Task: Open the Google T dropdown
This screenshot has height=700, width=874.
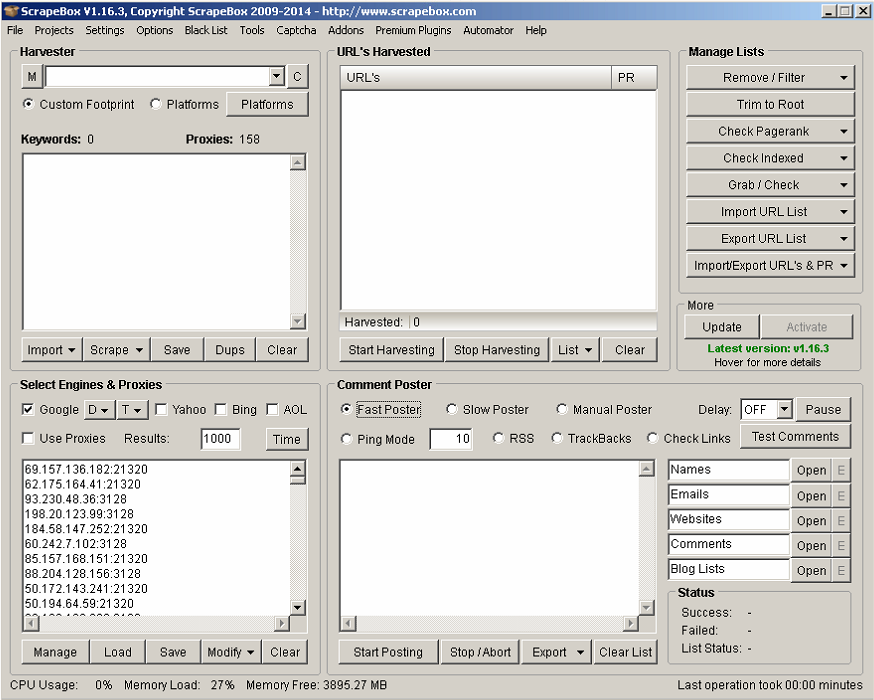Action: tap(132, 410)
